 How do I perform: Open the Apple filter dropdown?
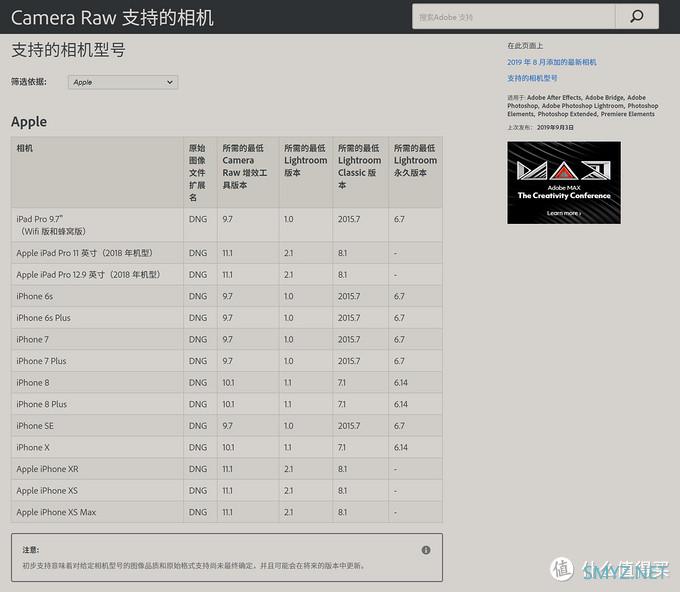click(123, 82)
